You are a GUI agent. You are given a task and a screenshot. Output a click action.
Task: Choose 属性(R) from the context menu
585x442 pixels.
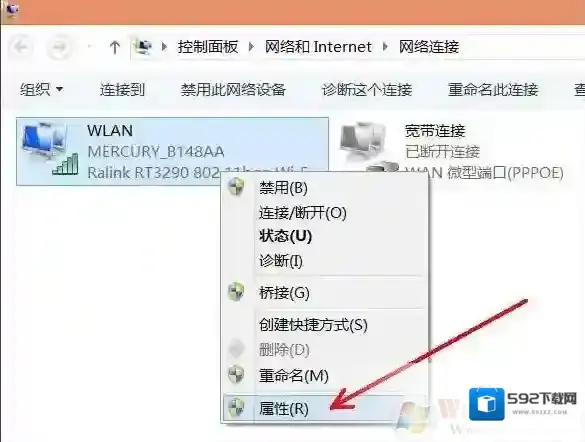point(284,409)
